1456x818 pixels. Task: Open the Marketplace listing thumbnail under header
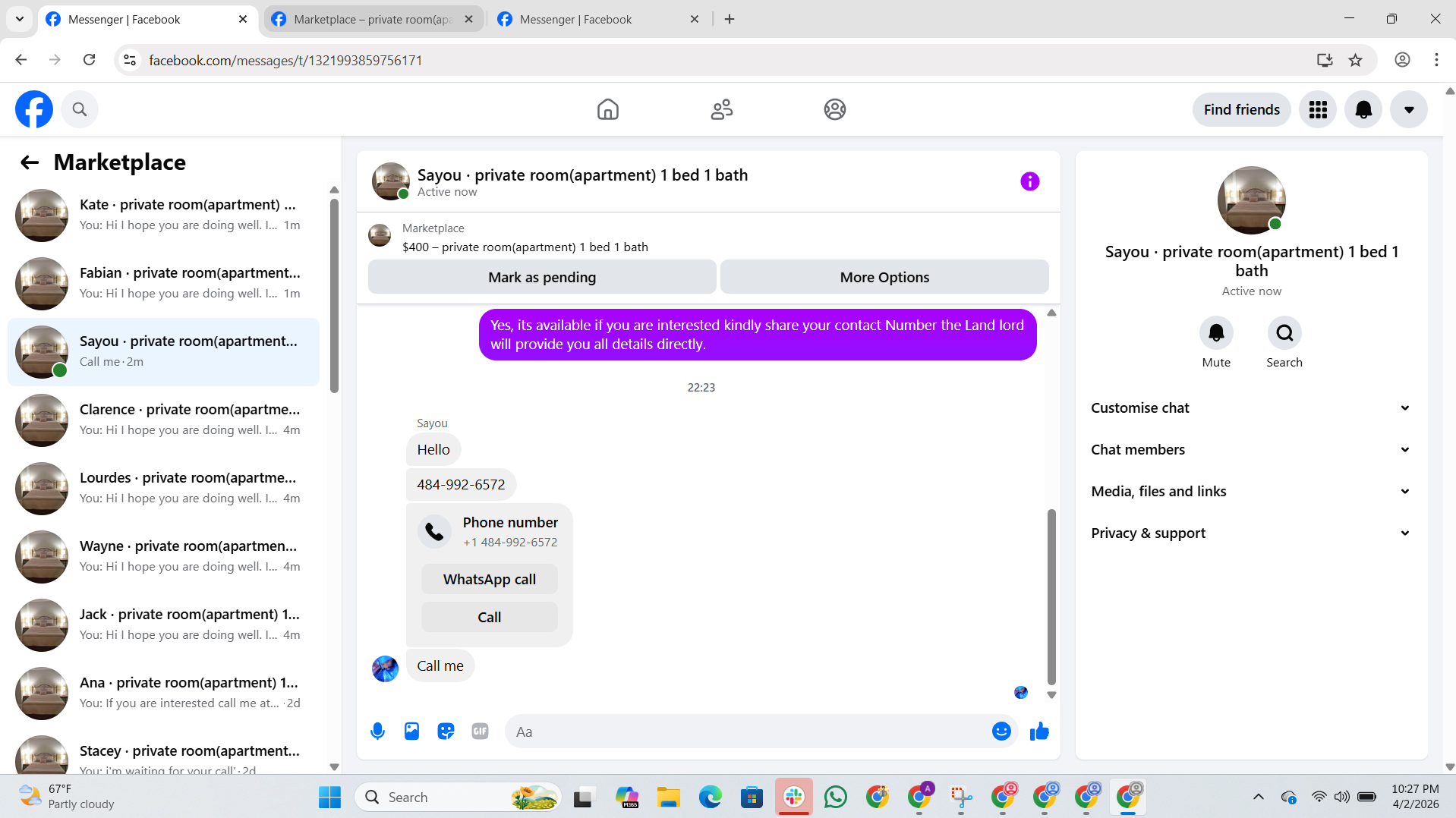pyautogui.click(x=380, y=235)
